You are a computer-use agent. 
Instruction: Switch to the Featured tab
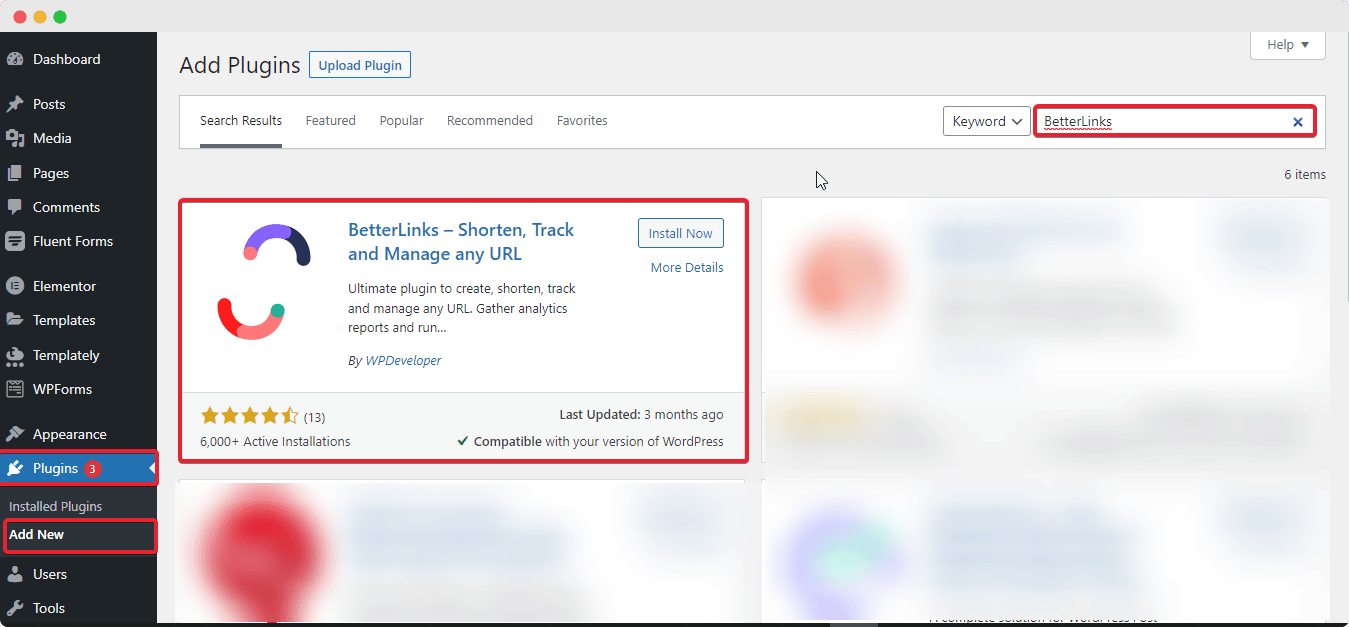click(x=331, y=121)
